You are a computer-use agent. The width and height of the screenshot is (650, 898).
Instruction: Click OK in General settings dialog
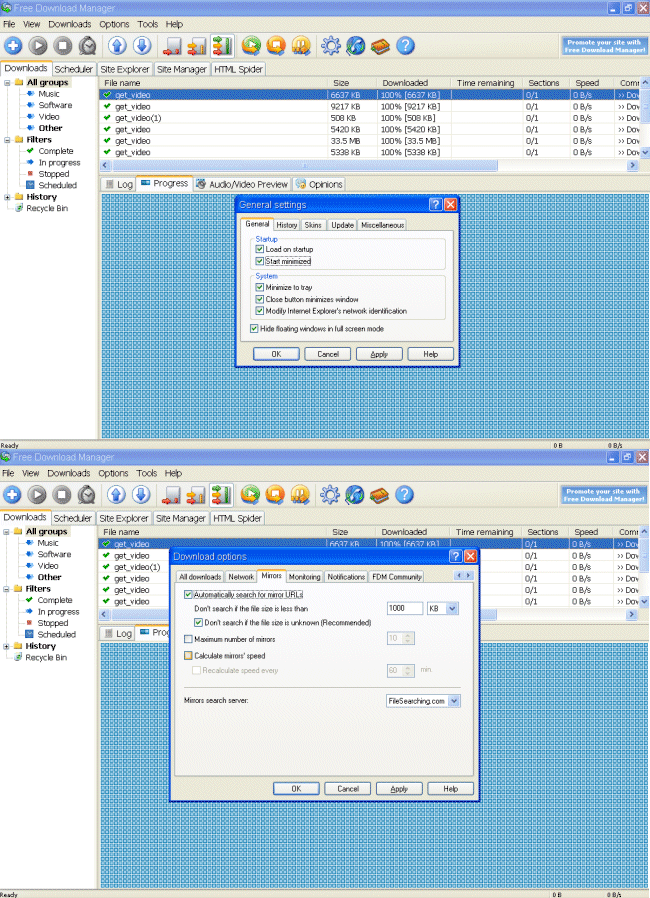(x=276, y=354)
